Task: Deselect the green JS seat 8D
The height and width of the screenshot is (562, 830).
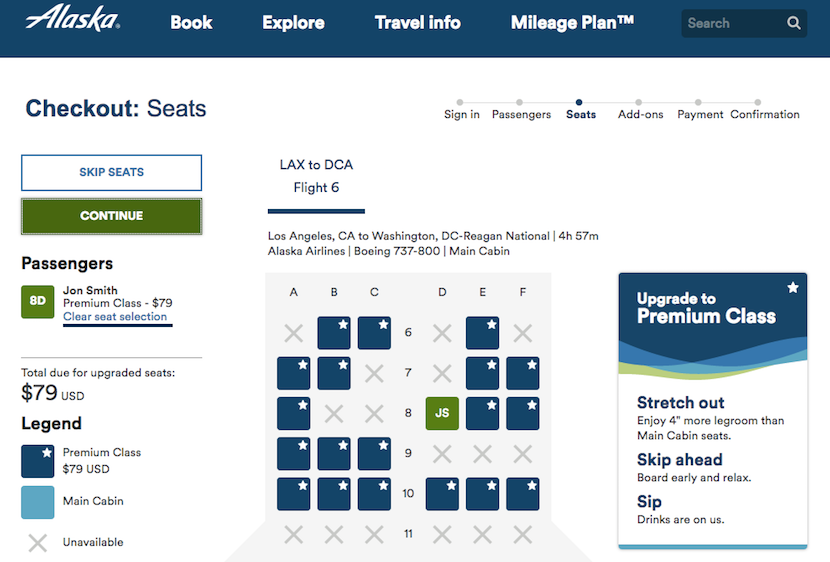Action: pos(442,413)
